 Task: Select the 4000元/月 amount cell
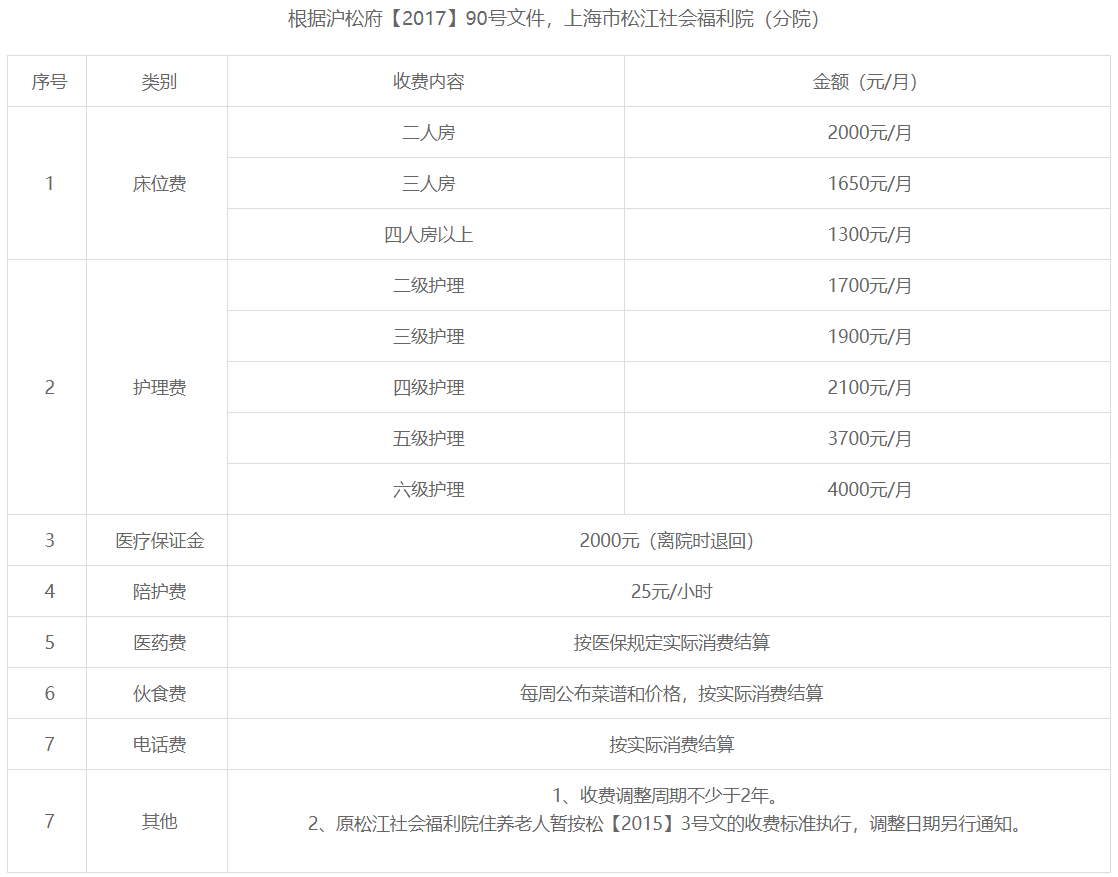tap(867, 489)
